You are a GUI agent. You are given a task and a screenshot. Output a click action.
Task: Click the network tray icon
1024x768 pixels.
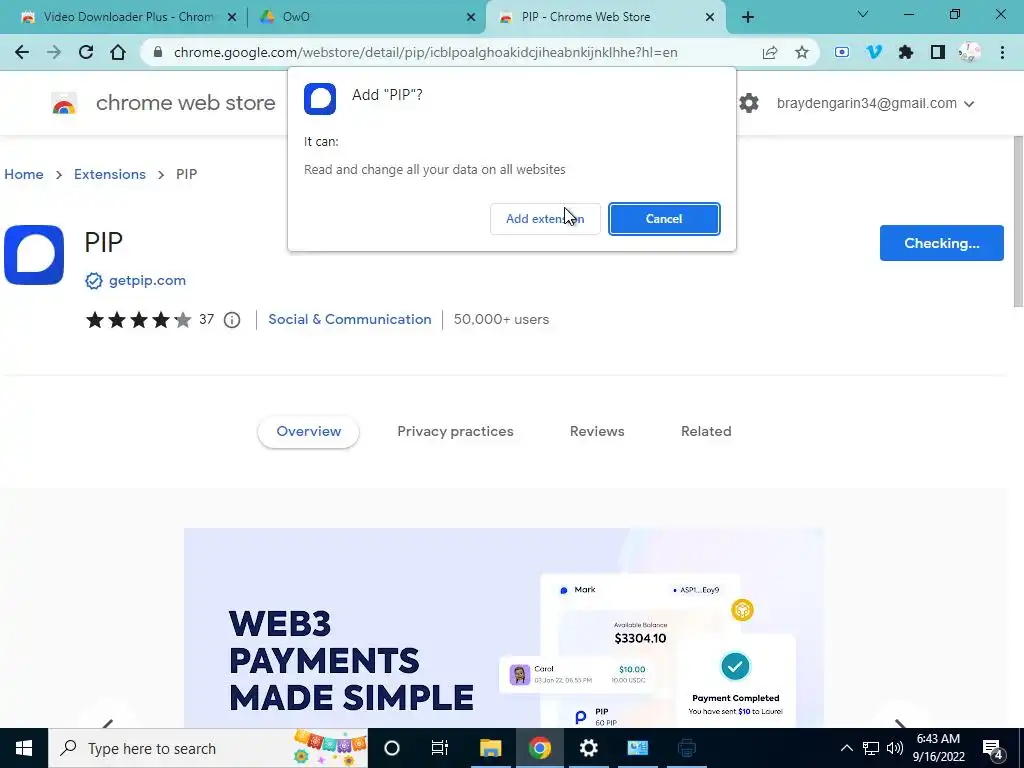pos(871,748)
